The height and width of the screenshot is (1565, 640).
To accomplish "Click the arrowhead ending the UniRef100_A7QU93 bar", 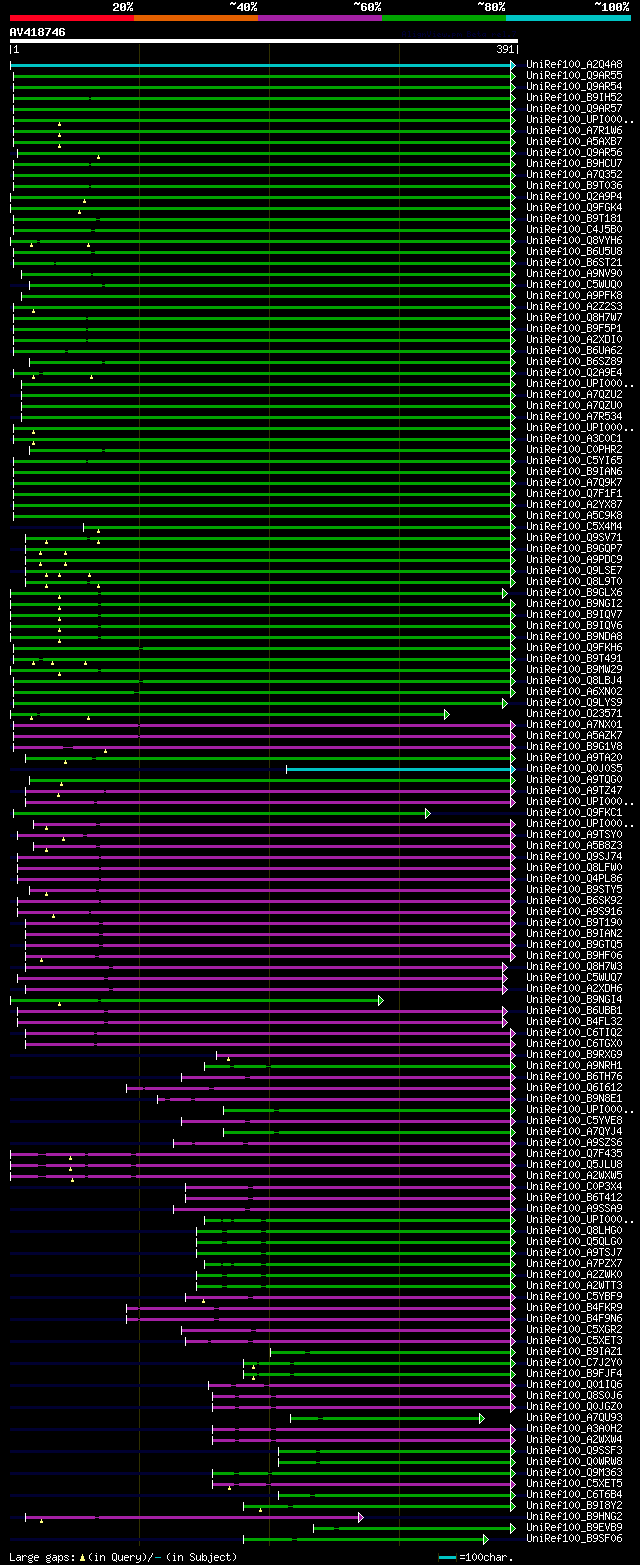I will click(x=482, y=1418).
